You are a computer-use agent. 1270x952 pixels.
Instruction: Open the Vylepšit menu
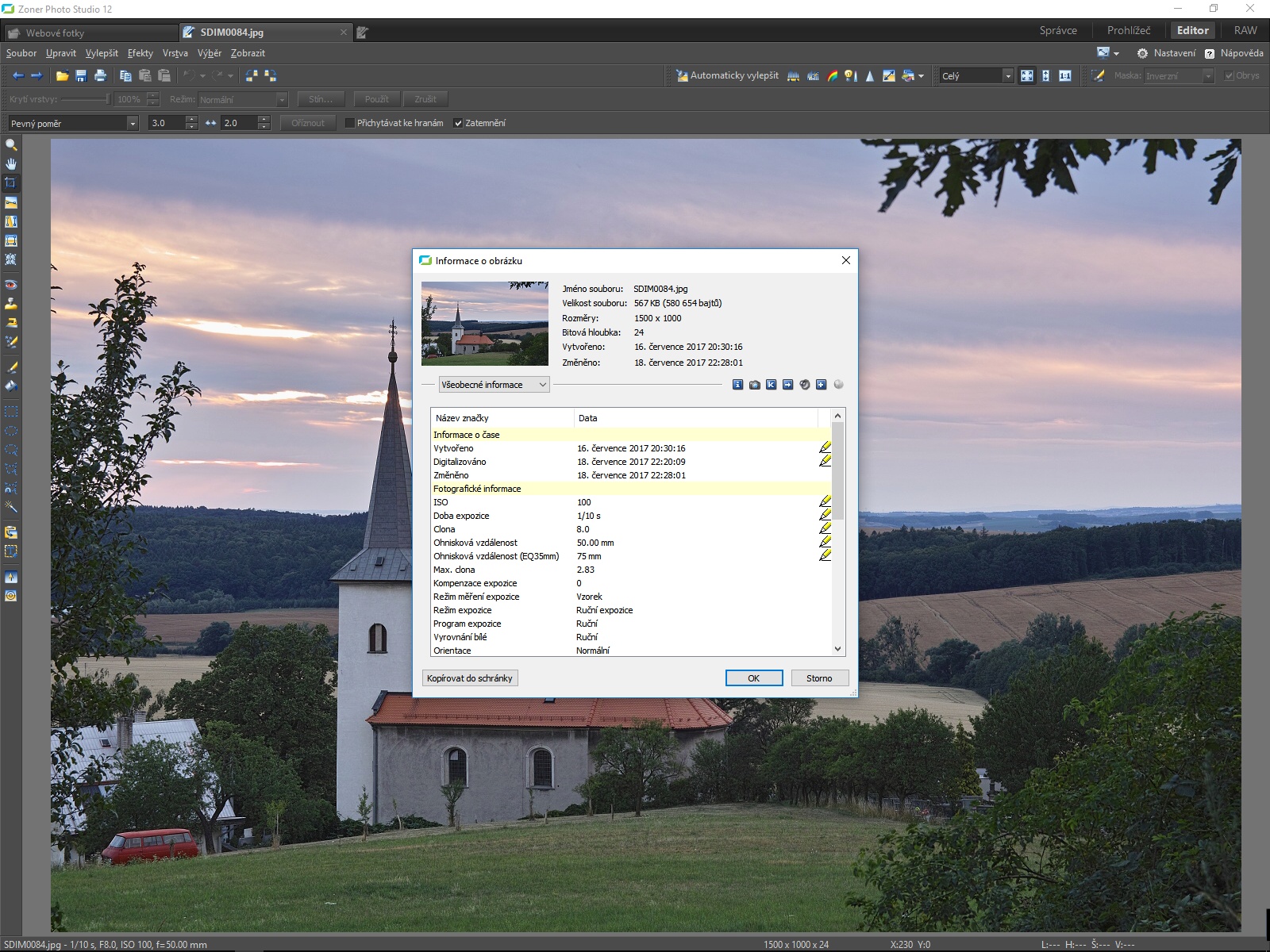pos(102,53)
